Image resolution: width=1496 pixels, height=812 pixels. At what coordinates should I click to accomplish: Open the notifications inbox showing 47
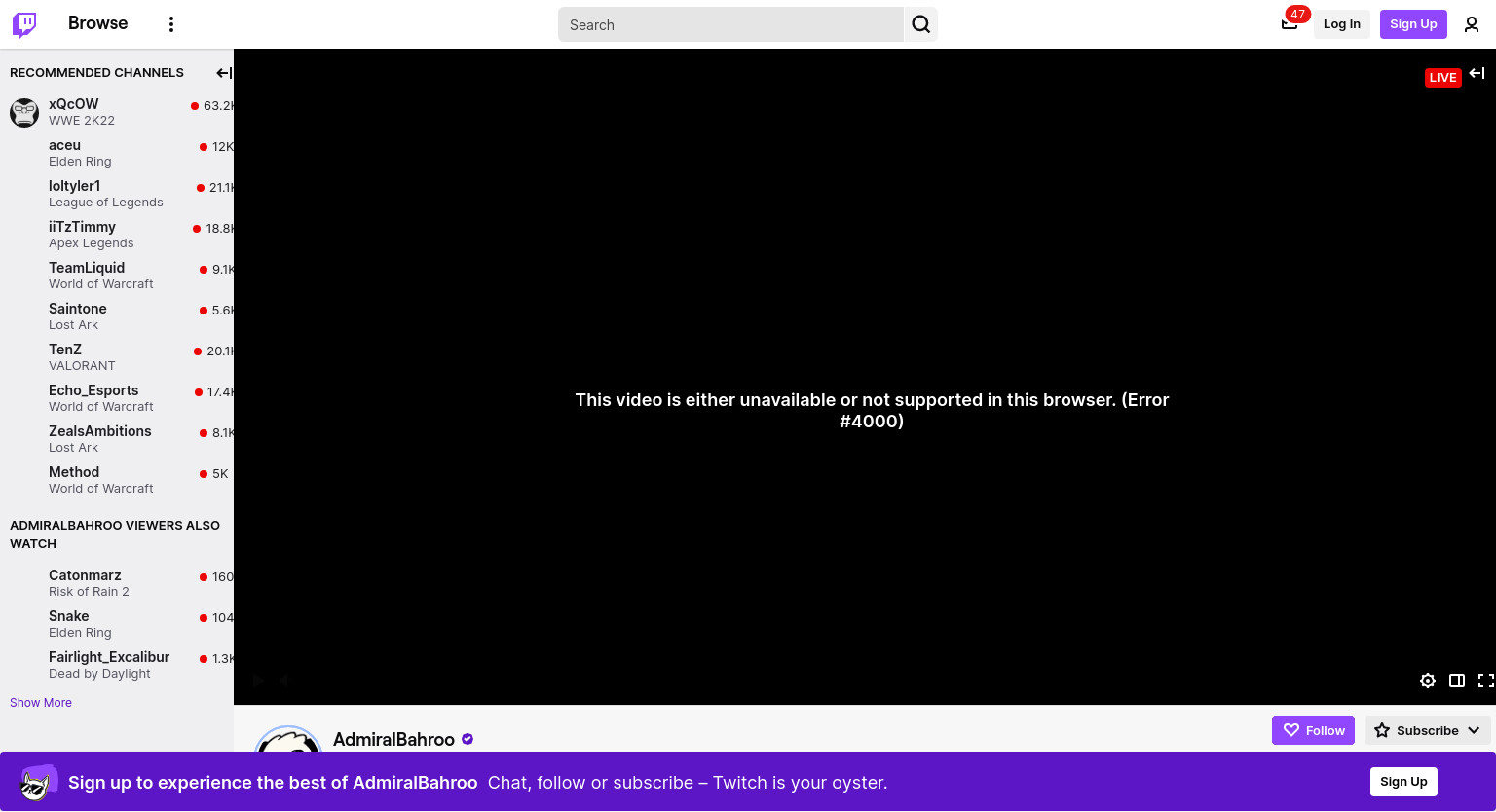click(1290, 23)
